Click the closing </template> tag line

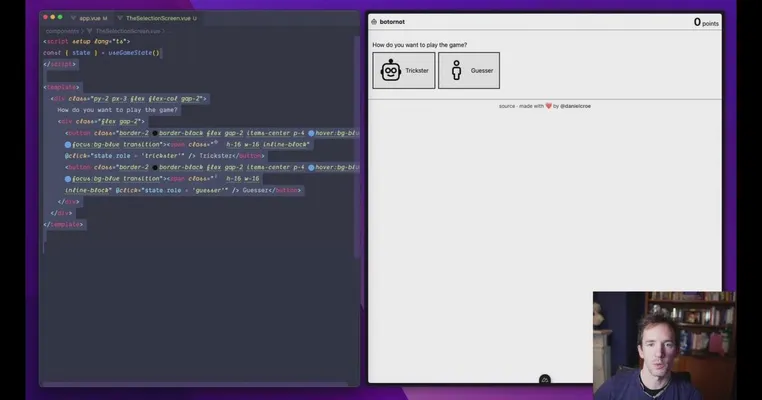(x=63, y=225)
